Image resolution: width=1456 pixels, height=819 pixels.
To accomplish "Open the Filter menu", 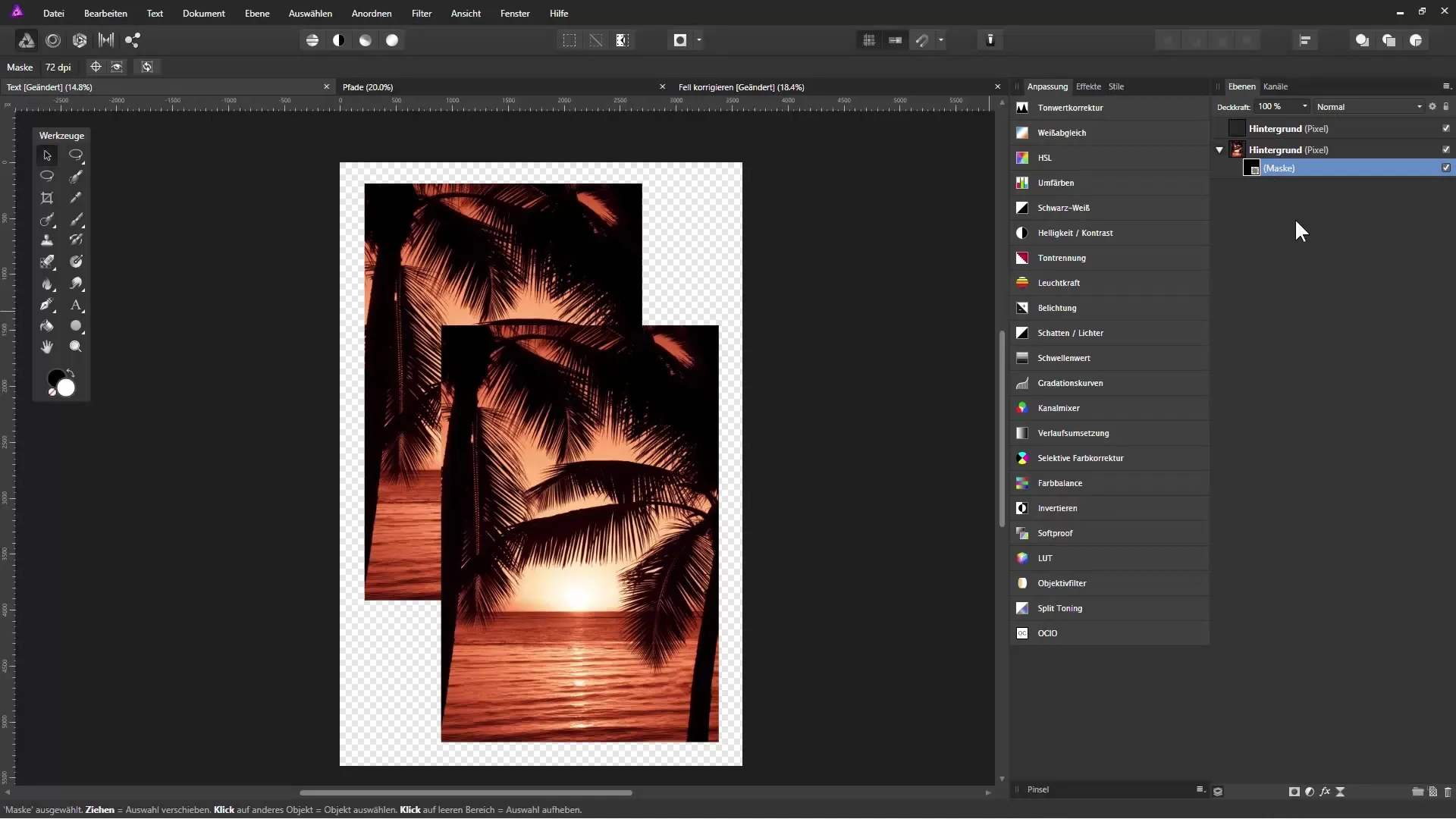I will pos(422,14).
